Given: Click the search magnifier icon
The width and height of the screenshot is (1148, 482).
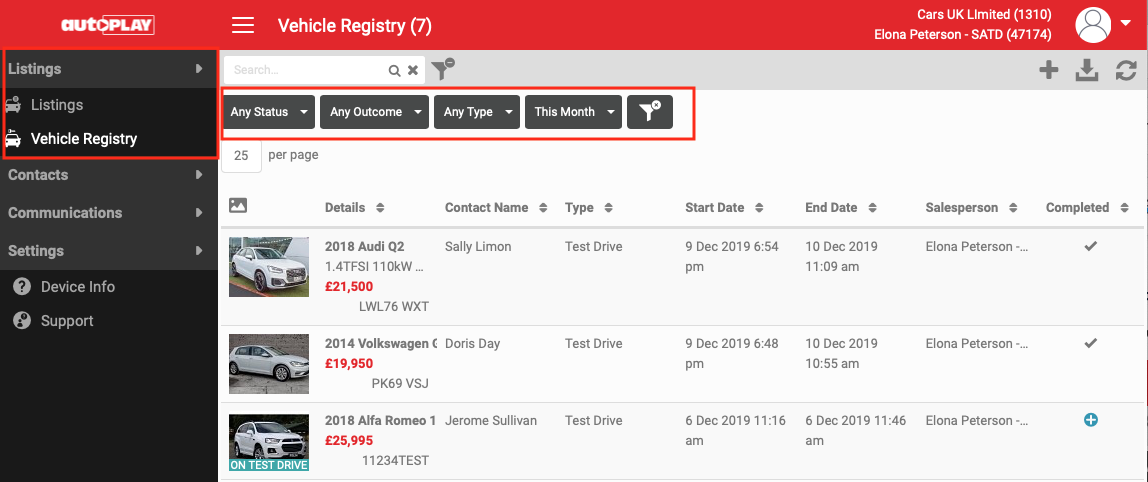Looking at the screenshot, I should (x=394, y=70).
